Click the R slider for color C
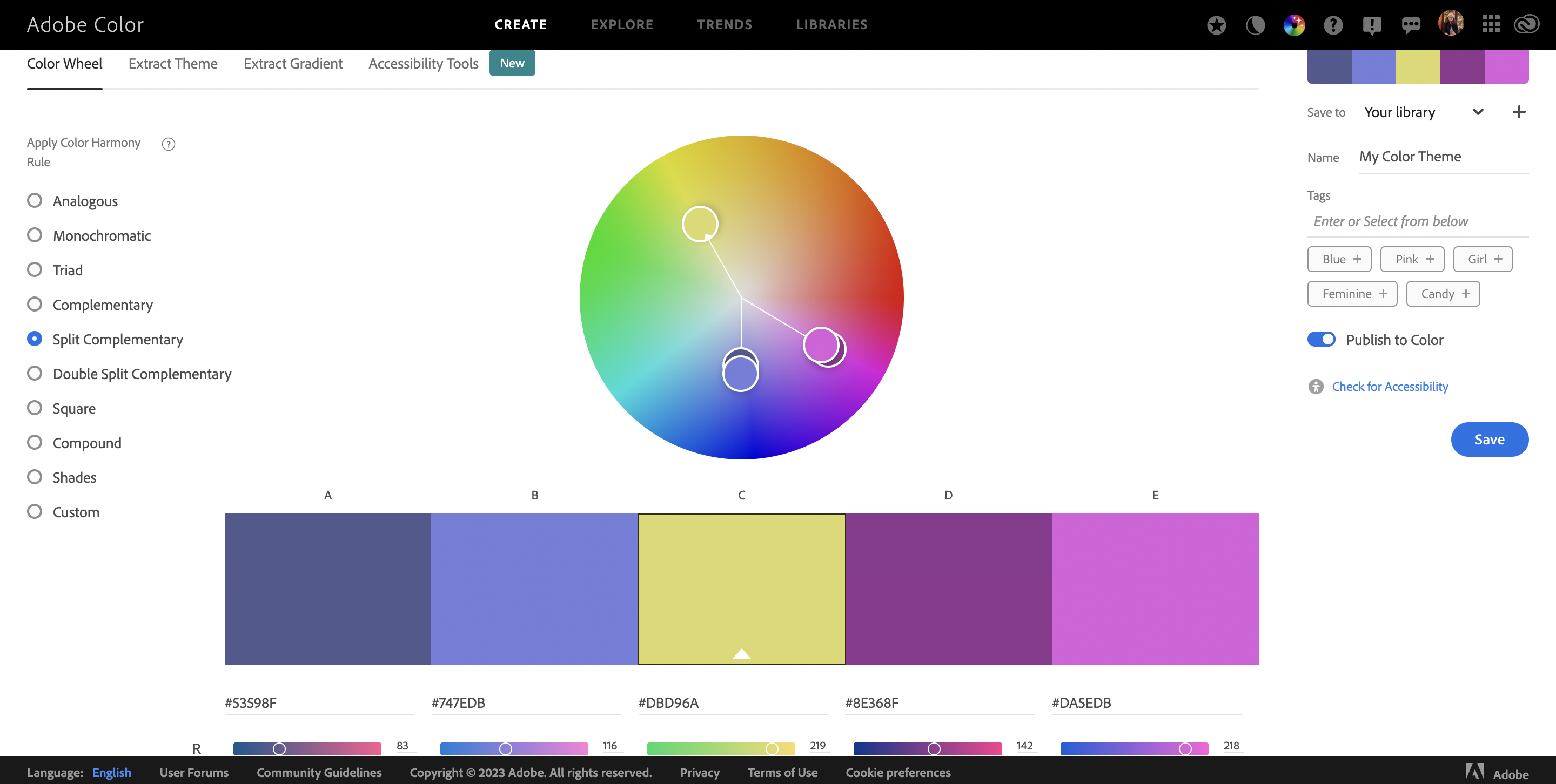Screen dimensions: 1556x784 pyautogui.click(x=721, y=748)
